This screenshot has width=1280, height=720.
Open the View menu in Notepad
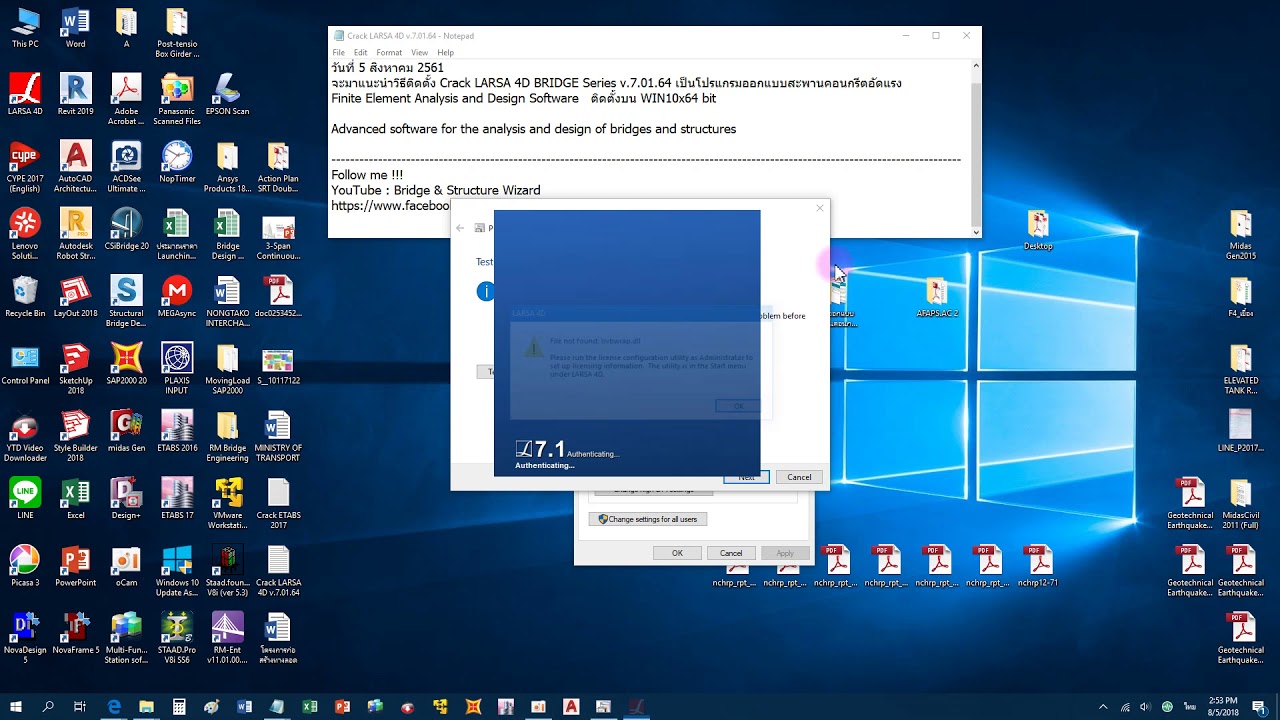419,52
